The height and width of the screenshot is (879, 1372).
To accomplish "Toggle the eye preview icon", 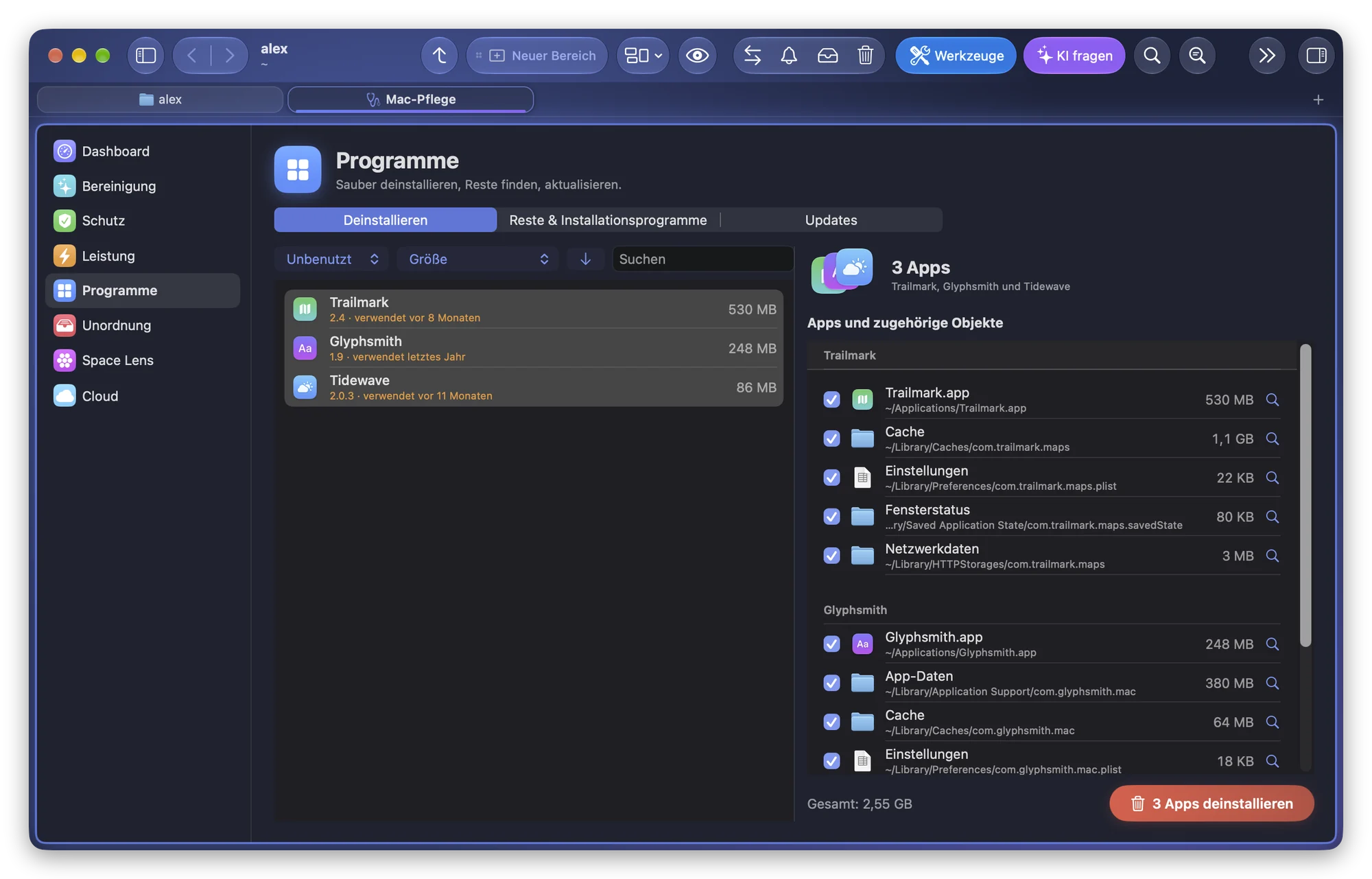I will [x=697, y=56].
